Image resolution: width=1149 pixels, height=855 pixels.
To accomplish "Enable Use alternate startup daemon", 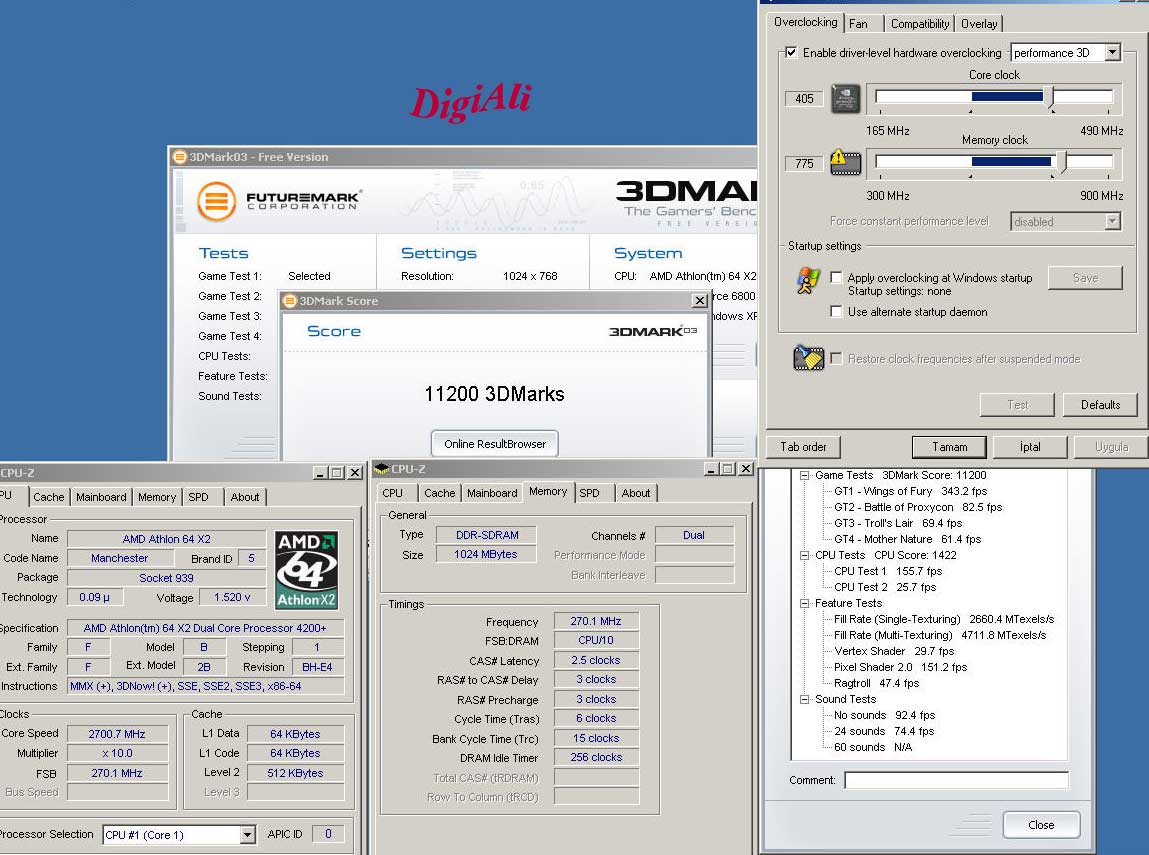I will click(836, 311).
